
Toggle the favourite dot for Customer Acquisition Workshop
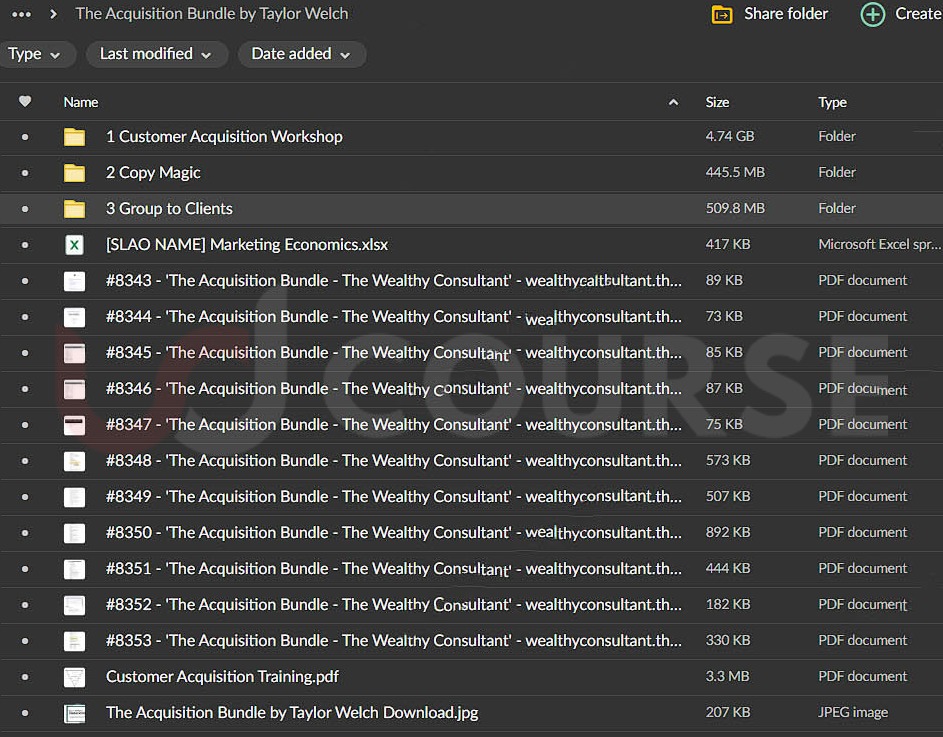click(25, 137)
